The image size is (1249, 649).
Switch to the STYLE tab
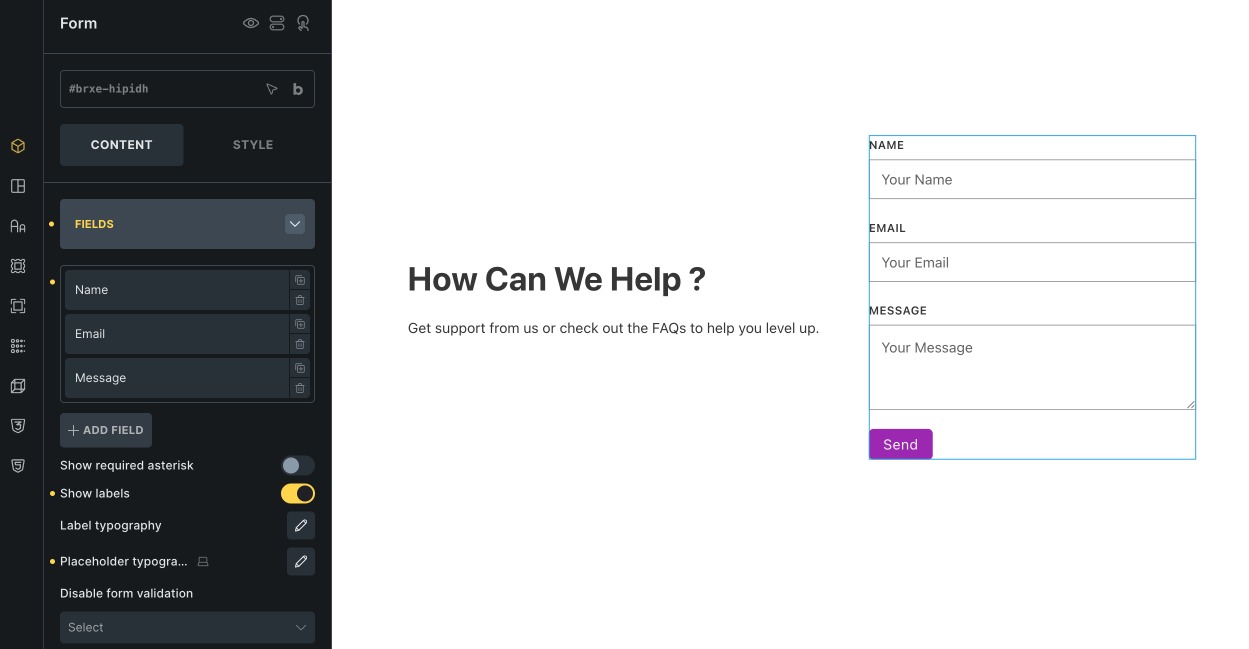point(252,144)
